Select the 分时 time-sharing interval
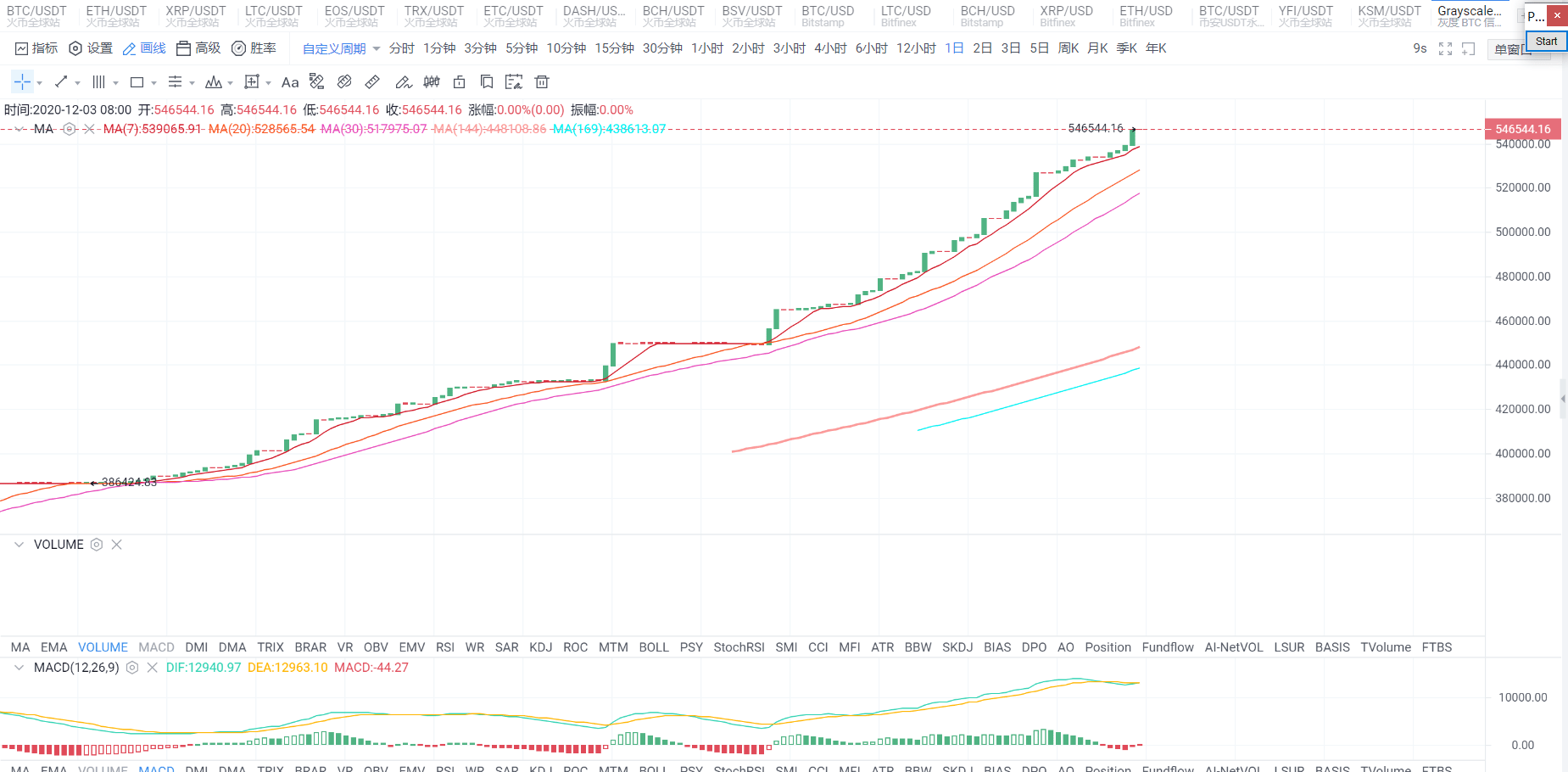The height and width of the screenshot is (772, 1568). 402,48
